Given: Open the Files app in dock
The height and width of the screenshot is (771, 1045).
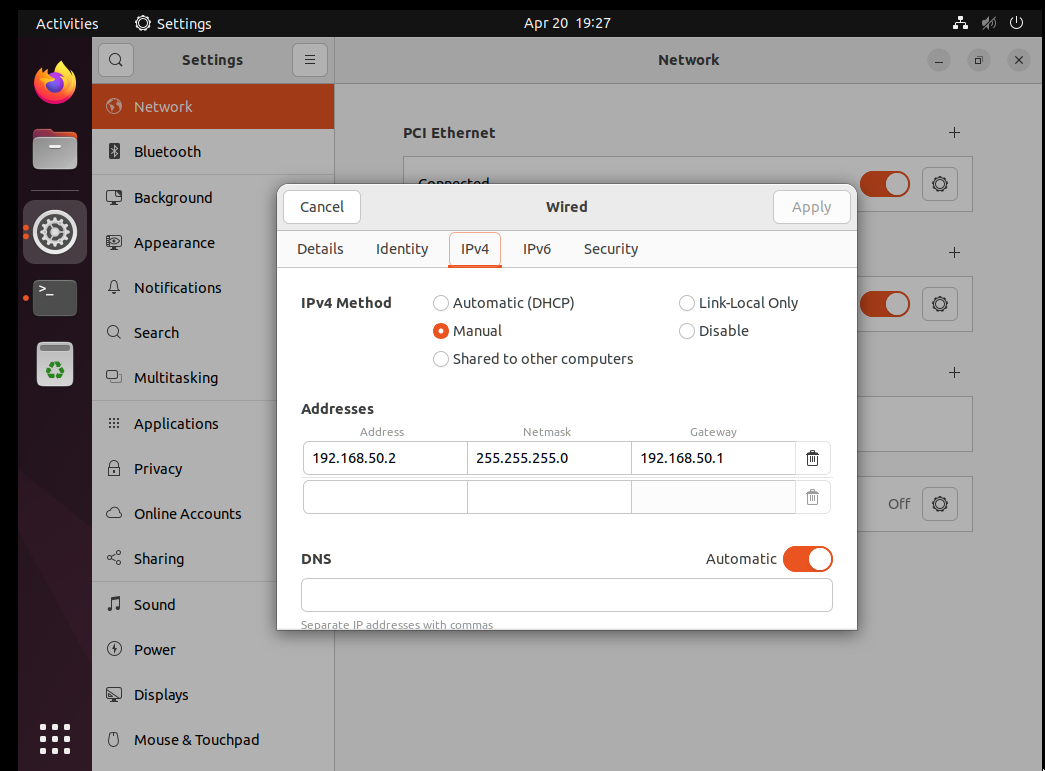Looking at the screenshot, I should (x=55, y=151).
